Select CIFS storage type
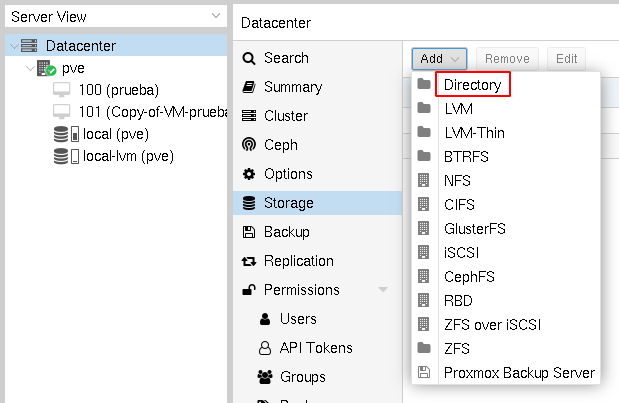The width and height of the screenshot is (619, 403). point(506,204)
